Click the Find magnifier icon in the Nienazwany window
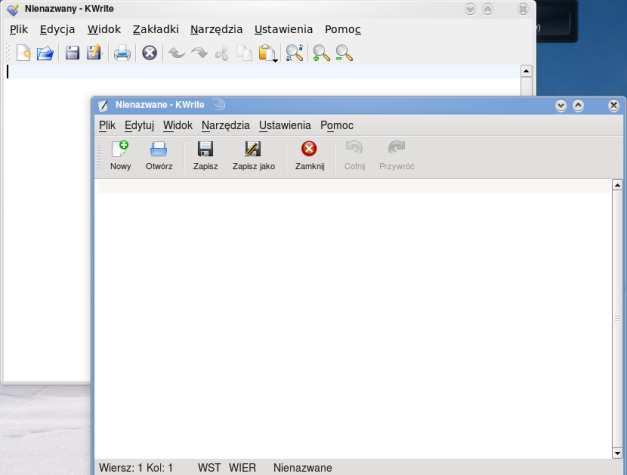627x475 pixels. coord(295,53)
